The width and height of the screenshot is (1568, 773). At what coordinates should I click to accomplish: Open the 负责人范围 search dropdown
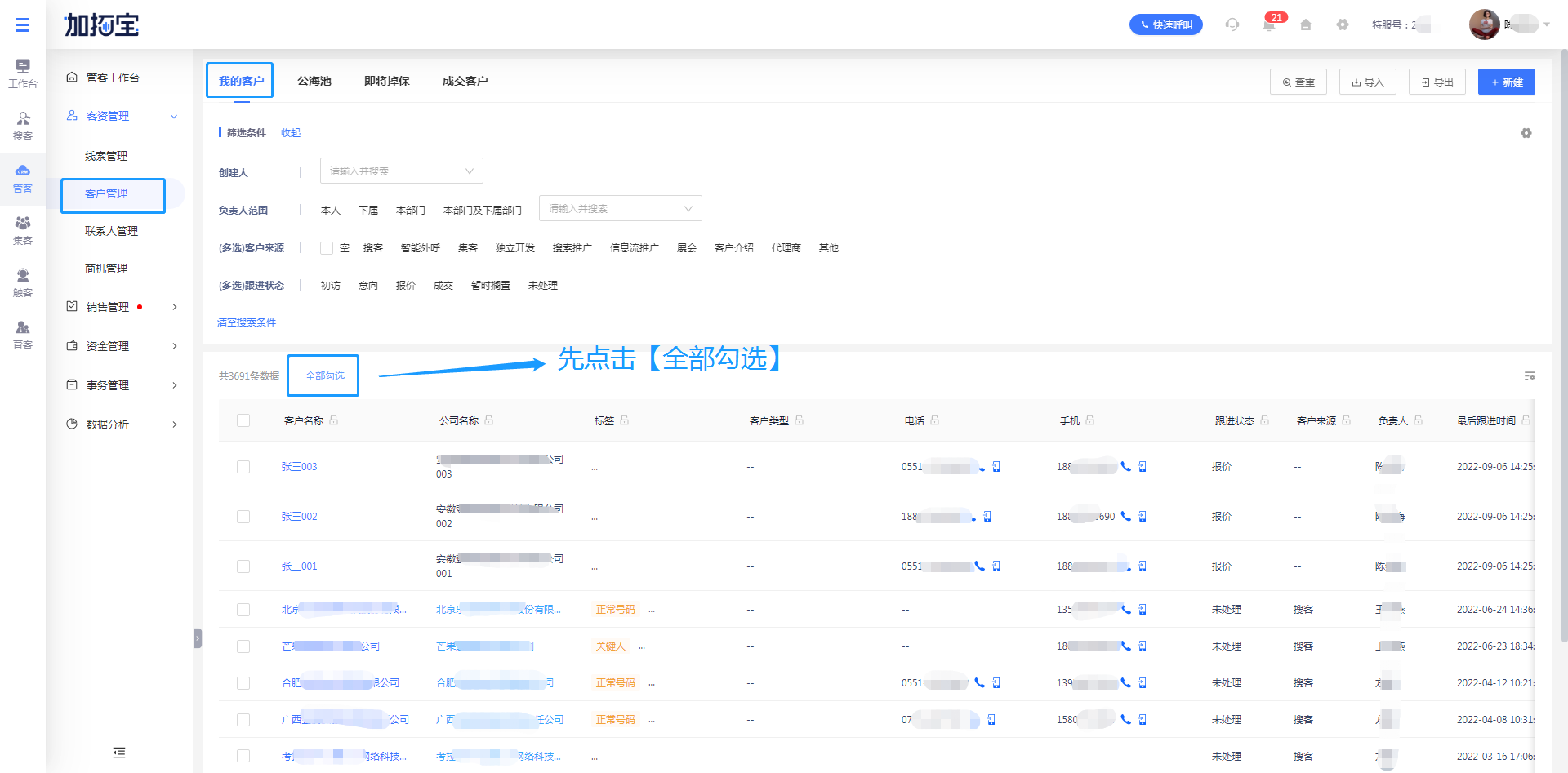point(621,208)
